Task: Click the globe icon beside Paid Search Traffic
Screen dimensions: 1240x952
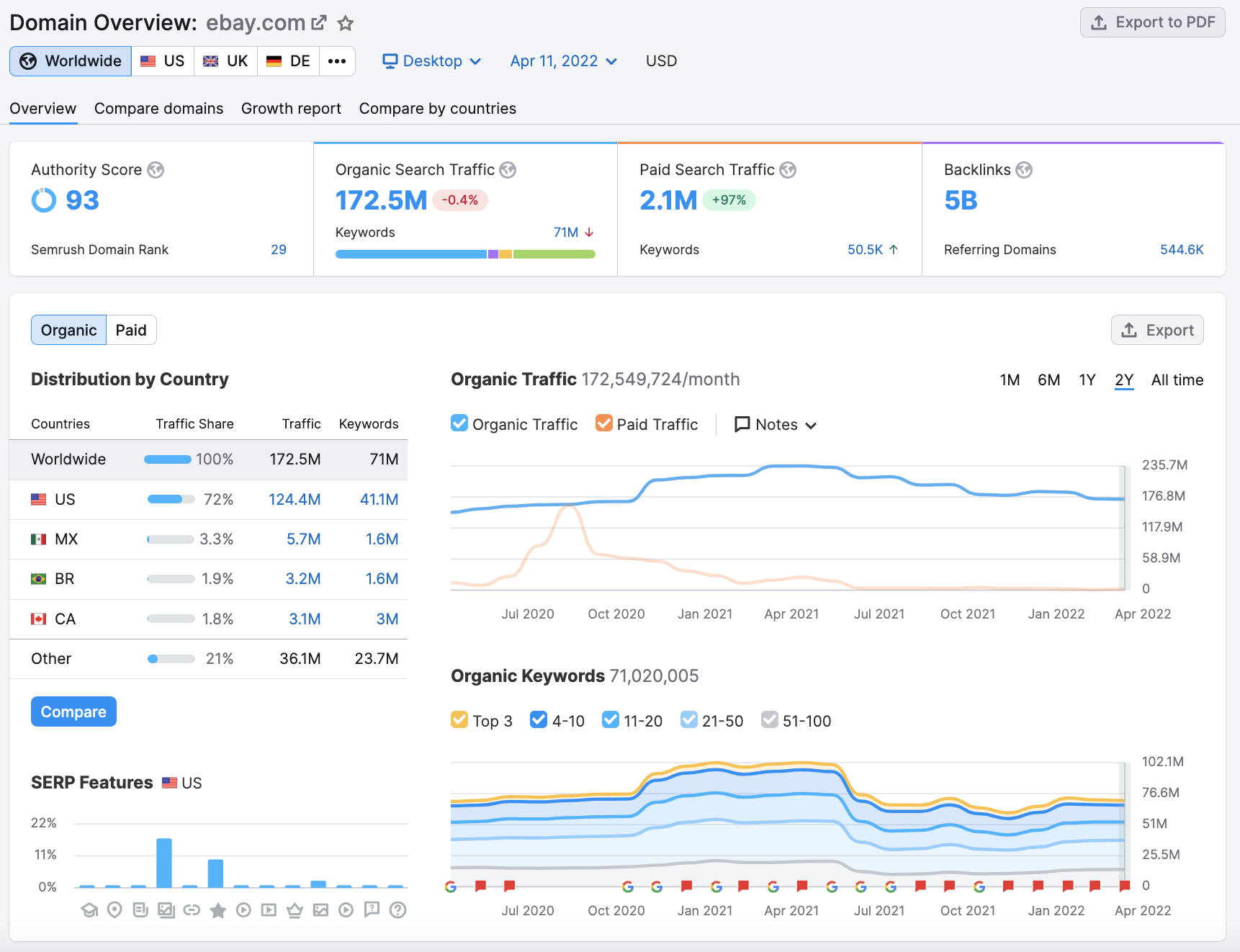Action: pos(788,170)
